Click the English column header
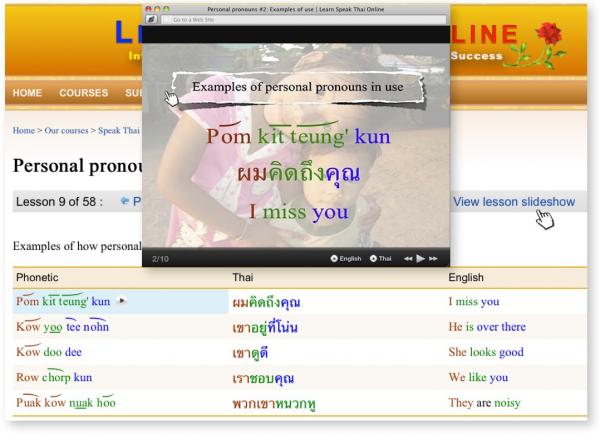Viewport: 600px width, 434px height. [466, 277]
